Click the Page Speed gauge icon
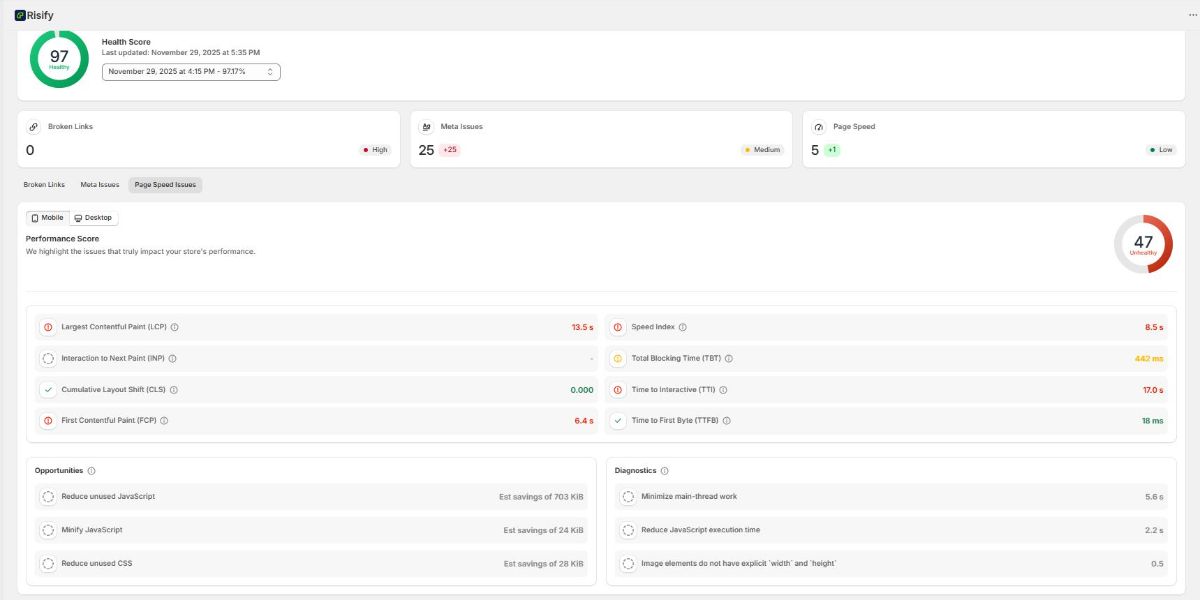Screen dimensions: 1200x600 pyautogui.click(x=818, y=128)
